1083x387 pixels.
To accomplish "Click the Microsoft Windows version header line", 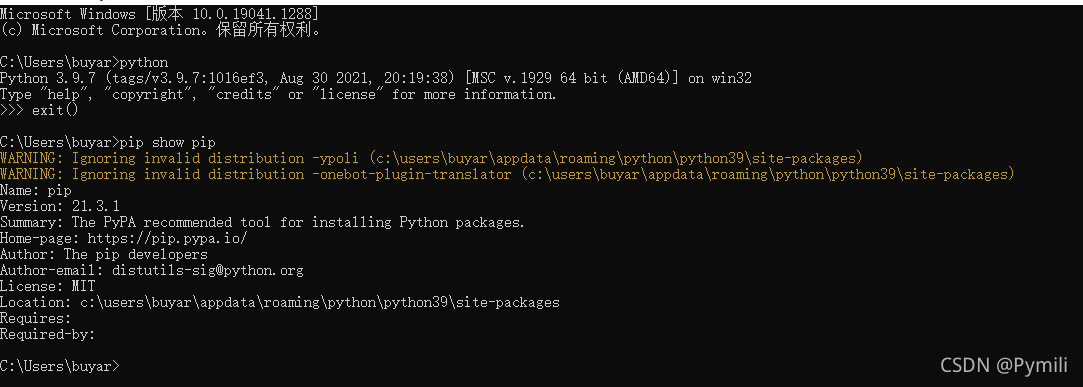I will [160, 14].
